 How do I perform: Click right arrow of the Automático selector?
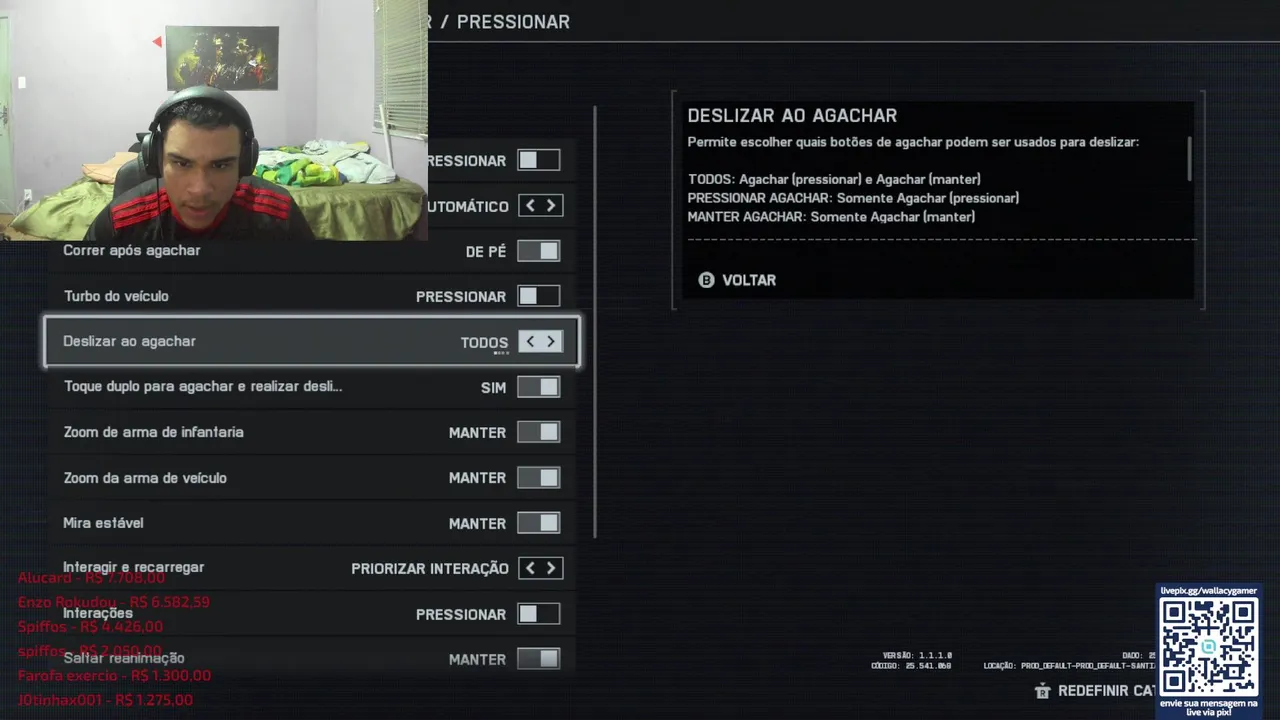pos(551,206)
